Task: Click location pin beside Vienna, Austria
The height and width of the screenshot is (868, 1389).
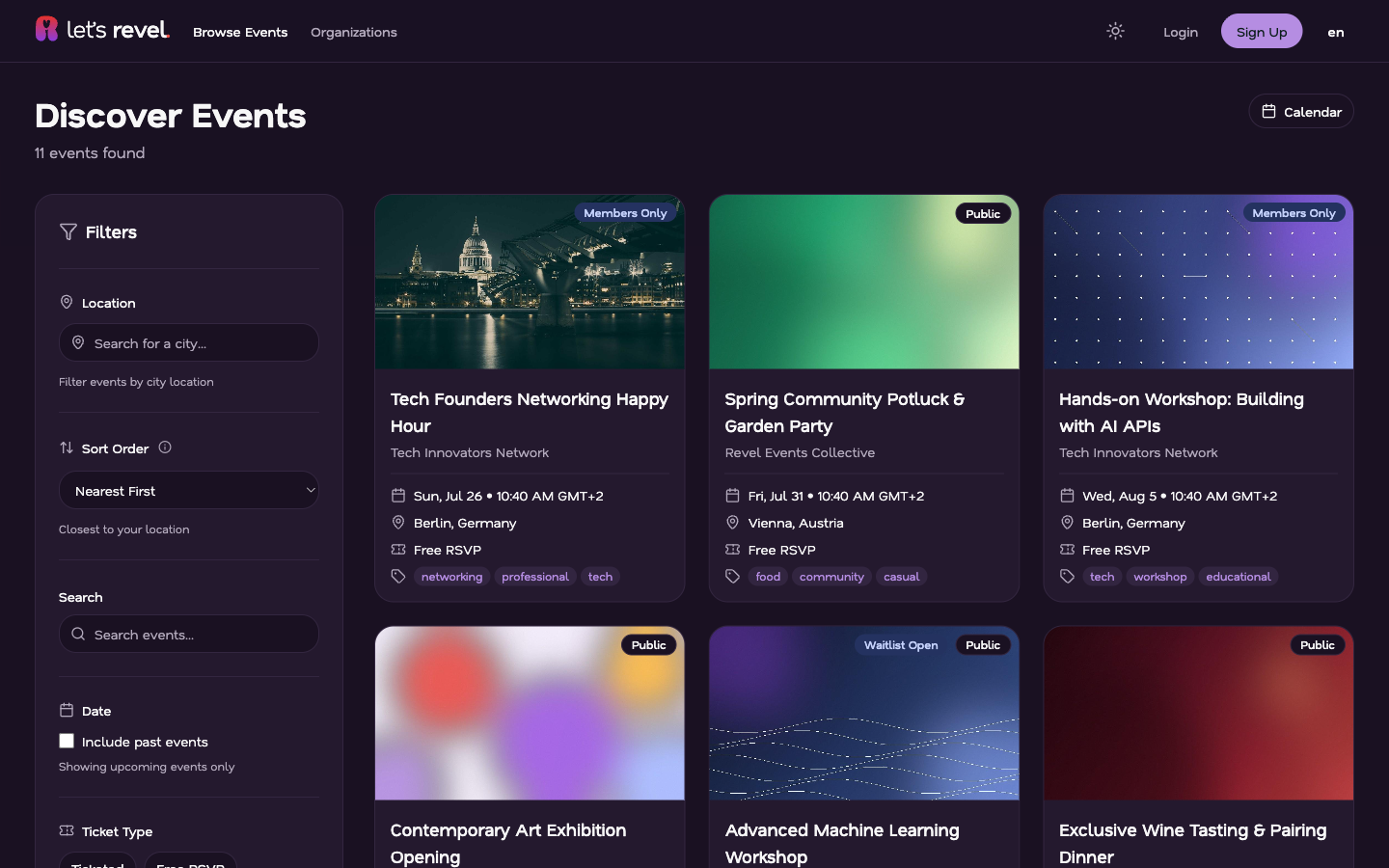Action: [733, 523]
